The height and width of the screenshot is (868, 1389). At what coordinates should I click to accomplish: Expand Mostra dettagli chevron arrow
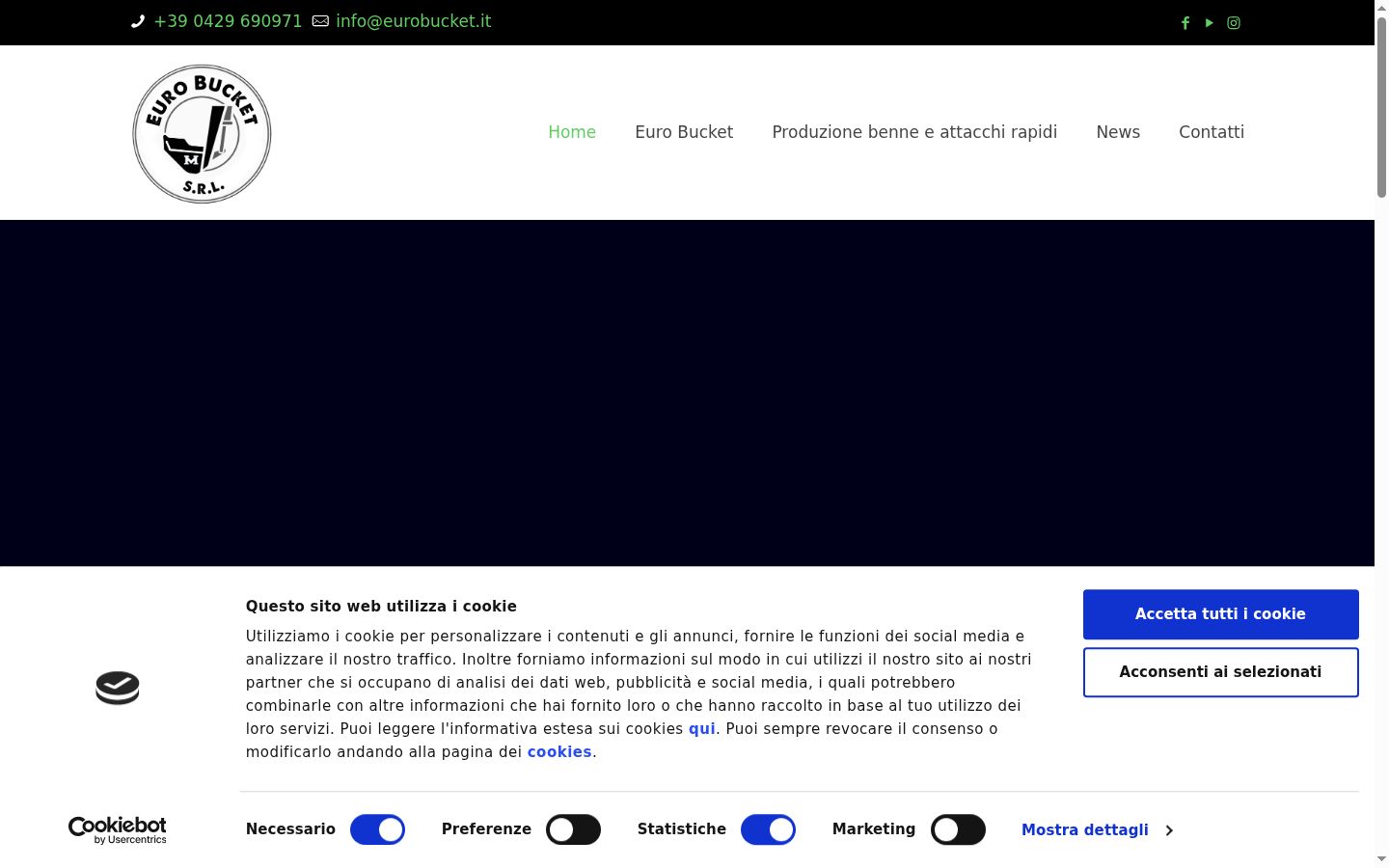click(1169, 830)
